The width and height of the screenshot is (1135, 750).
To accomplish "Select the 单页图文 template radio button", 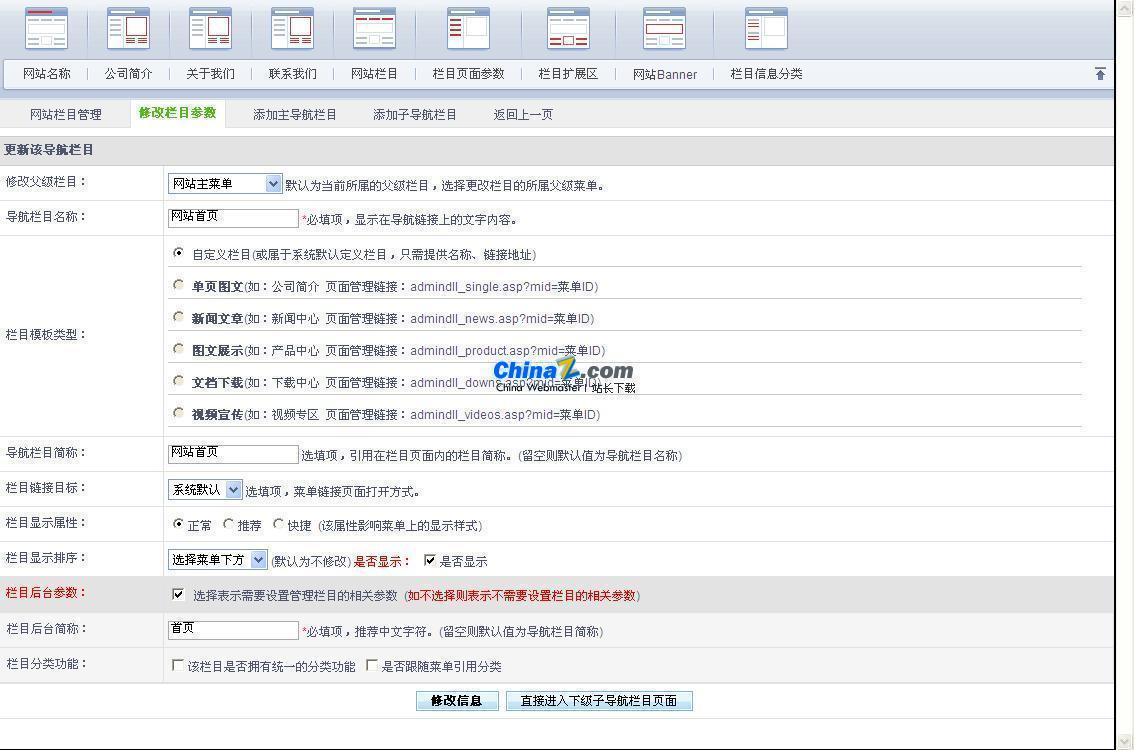I will point(178,285).
